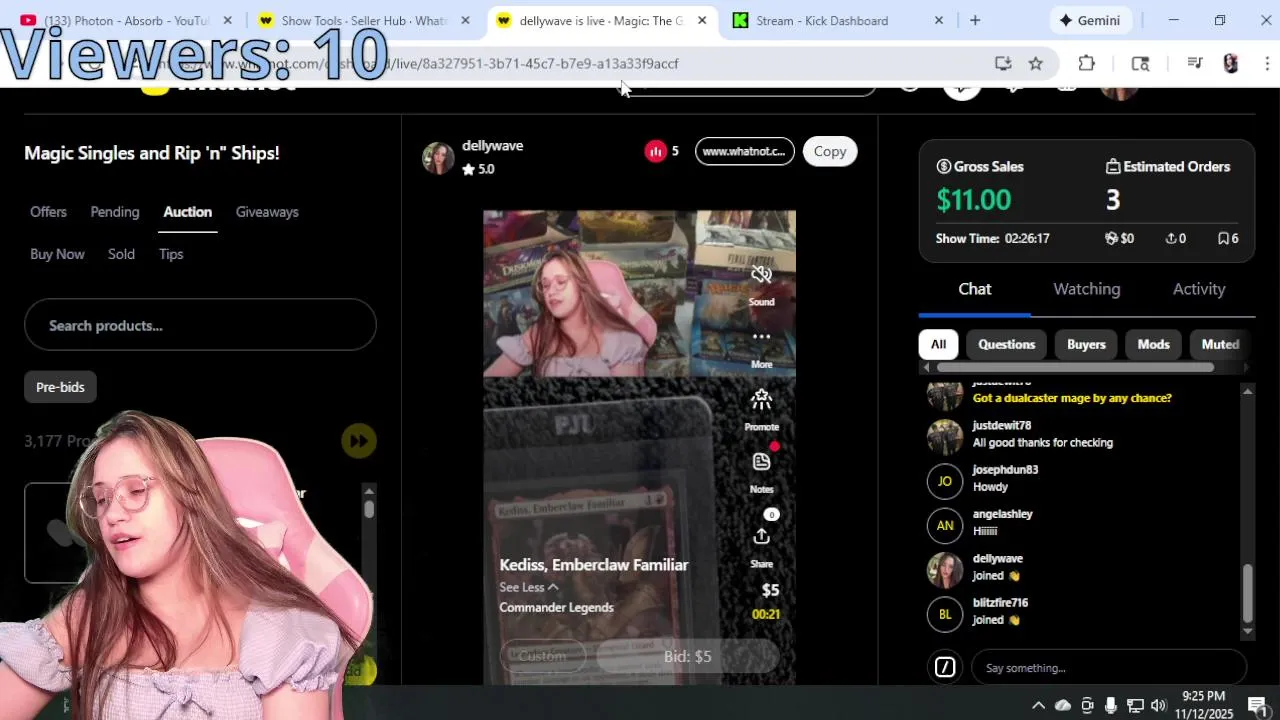Viewport: 1280px width, 720px height.
Task: Click the product list scrollbar
Action: tap(369, 508)
